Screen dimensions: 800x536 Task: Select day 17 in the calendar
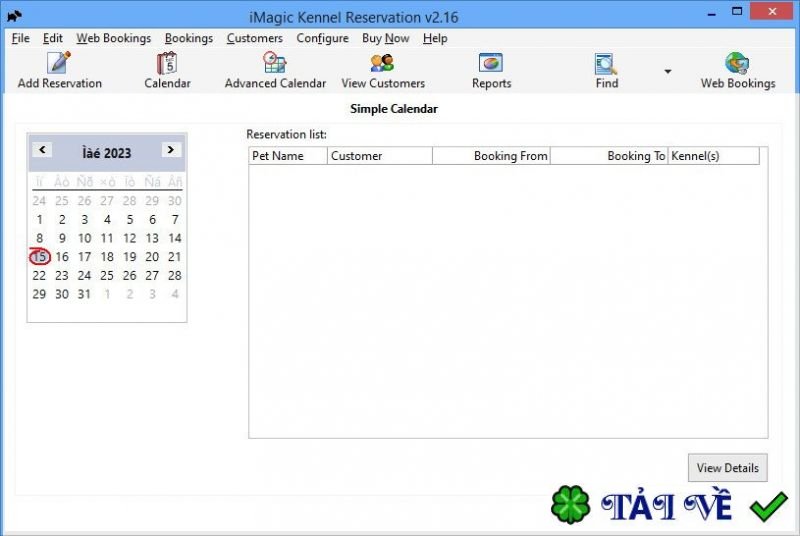[x=84, y=257]
